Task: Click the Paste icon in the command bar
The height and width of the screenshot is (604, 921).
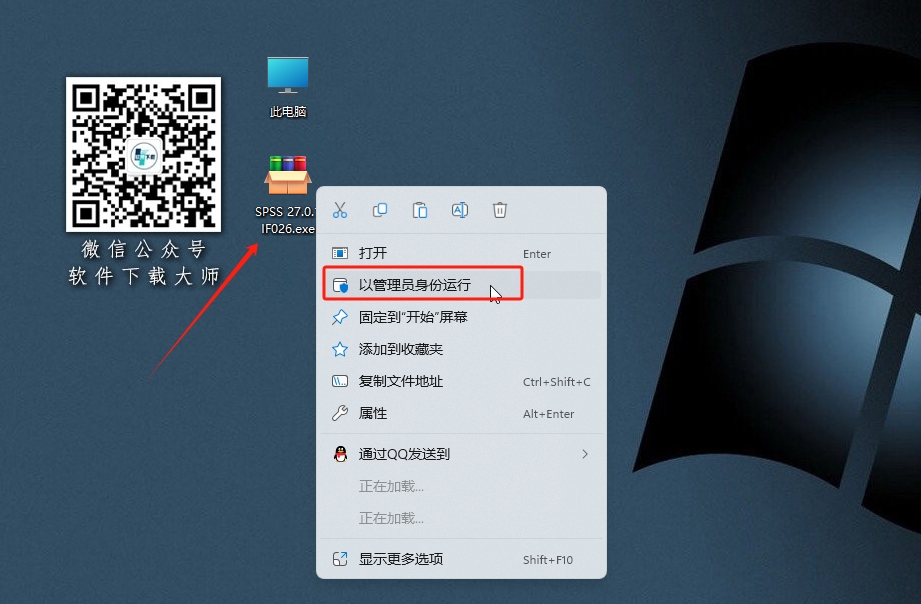Action: 419,210
